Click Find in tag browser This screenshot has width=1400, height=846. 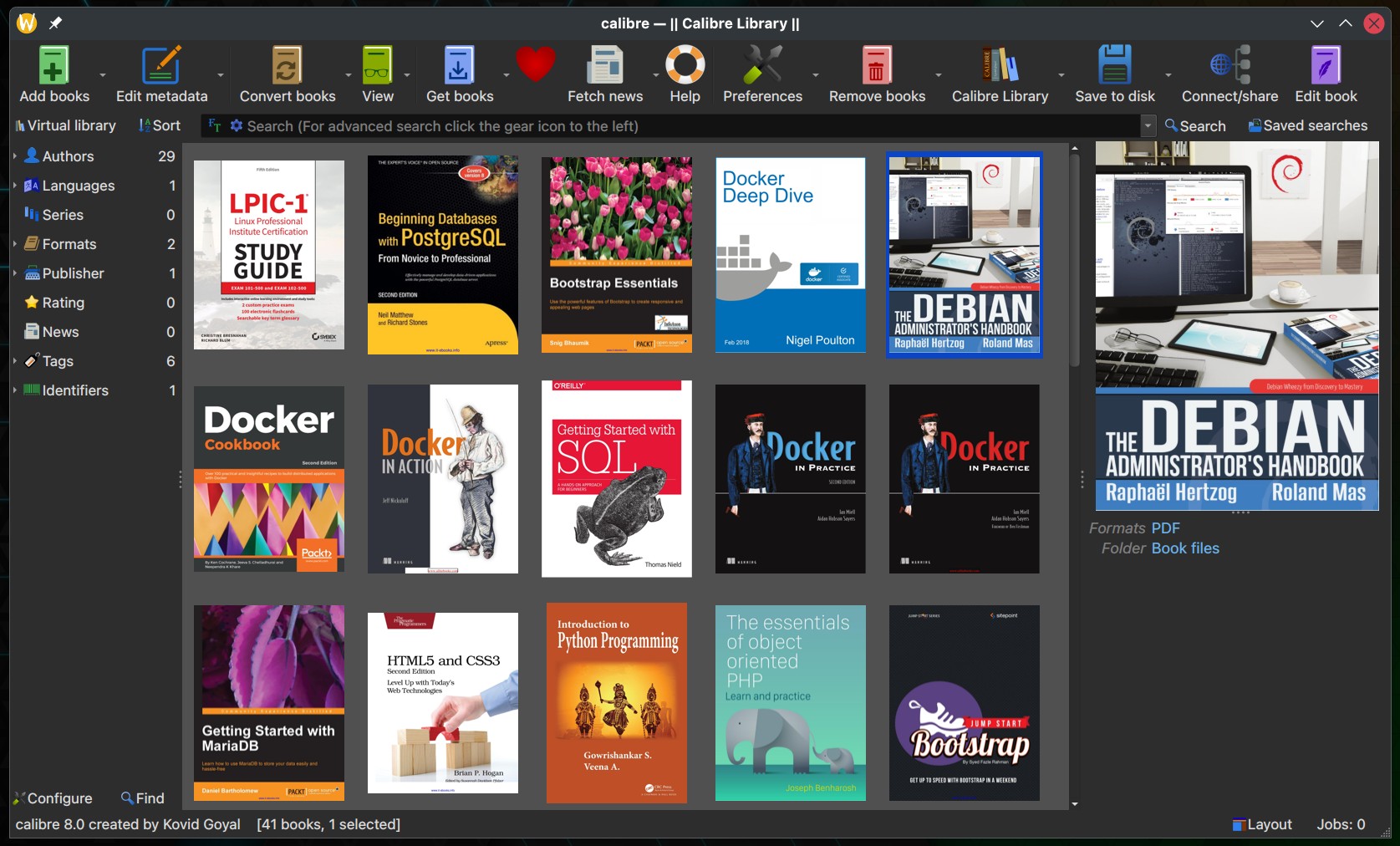click(x=143, y=798)
